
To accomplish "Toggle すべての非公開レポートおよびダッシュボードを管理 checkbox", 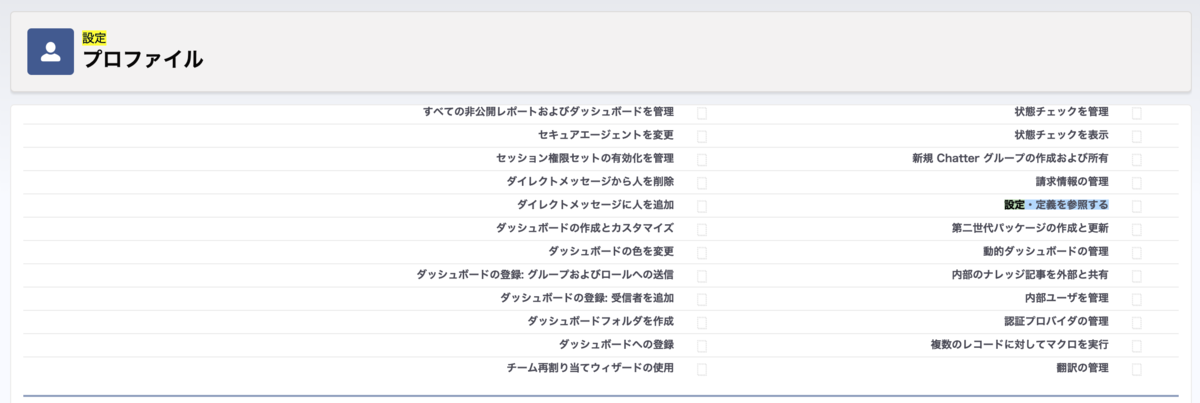I will 702,113.
